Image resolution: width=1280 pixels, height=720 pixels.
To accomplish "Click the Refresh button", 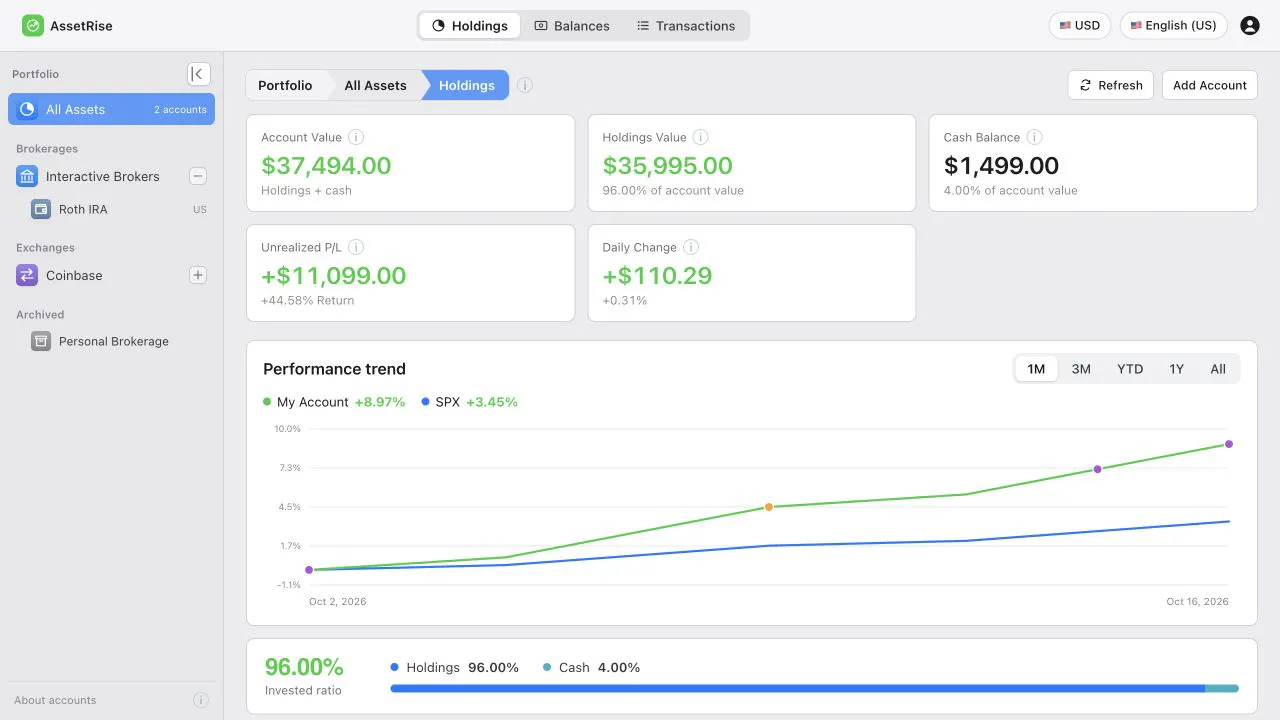I will click(1111, 85).
